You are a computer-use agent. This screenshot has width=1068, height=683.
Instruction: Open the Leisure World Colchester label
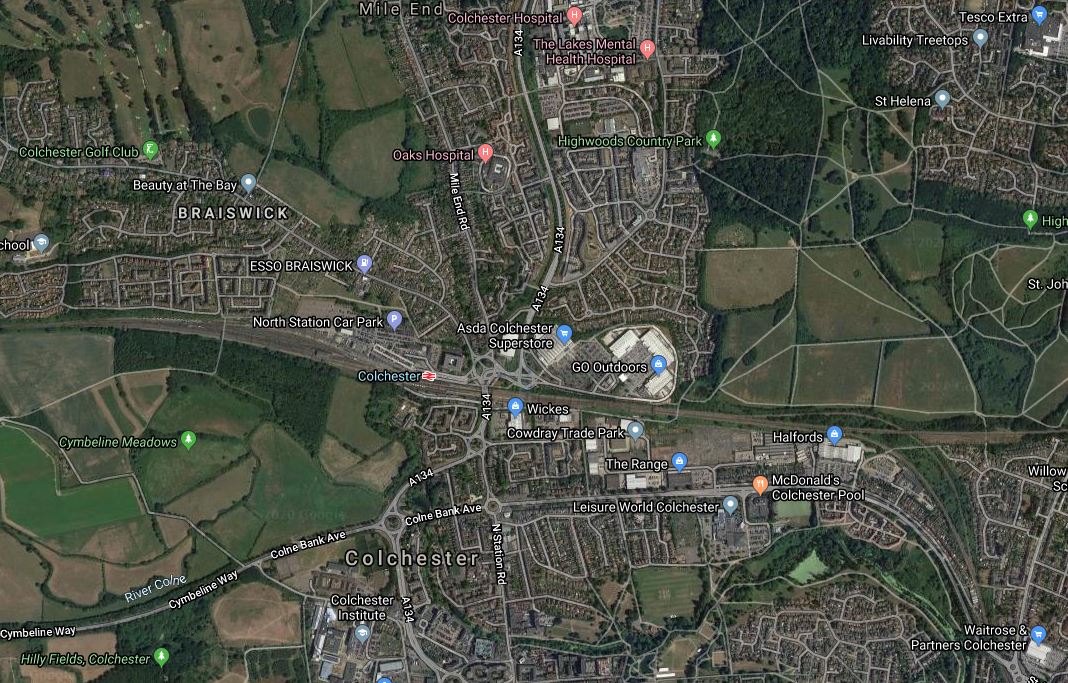pyautogui.click(x=646, y=507)
